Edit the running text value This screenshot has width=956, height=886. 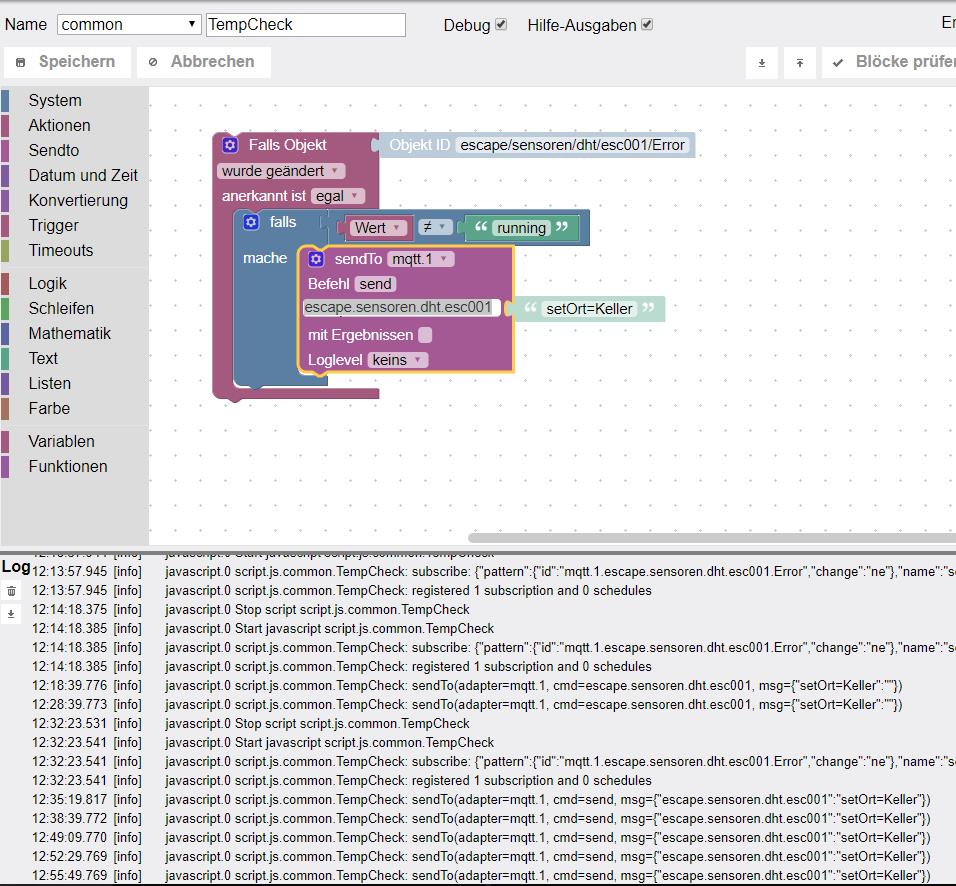click(521, 227)
